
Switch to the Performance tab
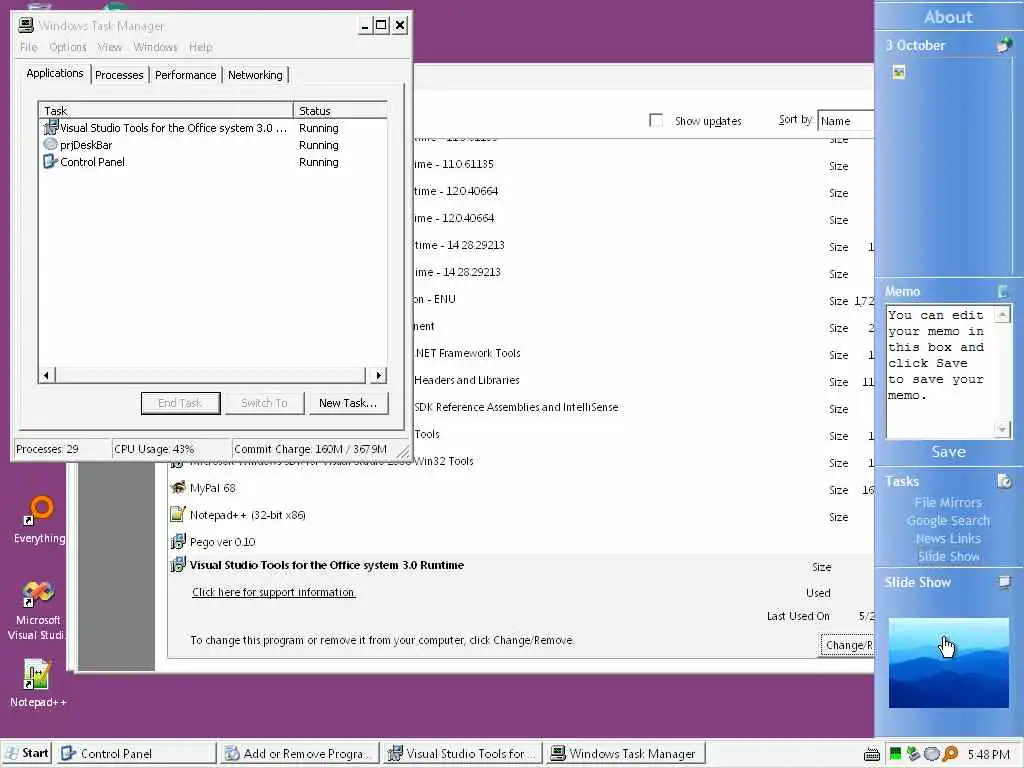point(185,75)
